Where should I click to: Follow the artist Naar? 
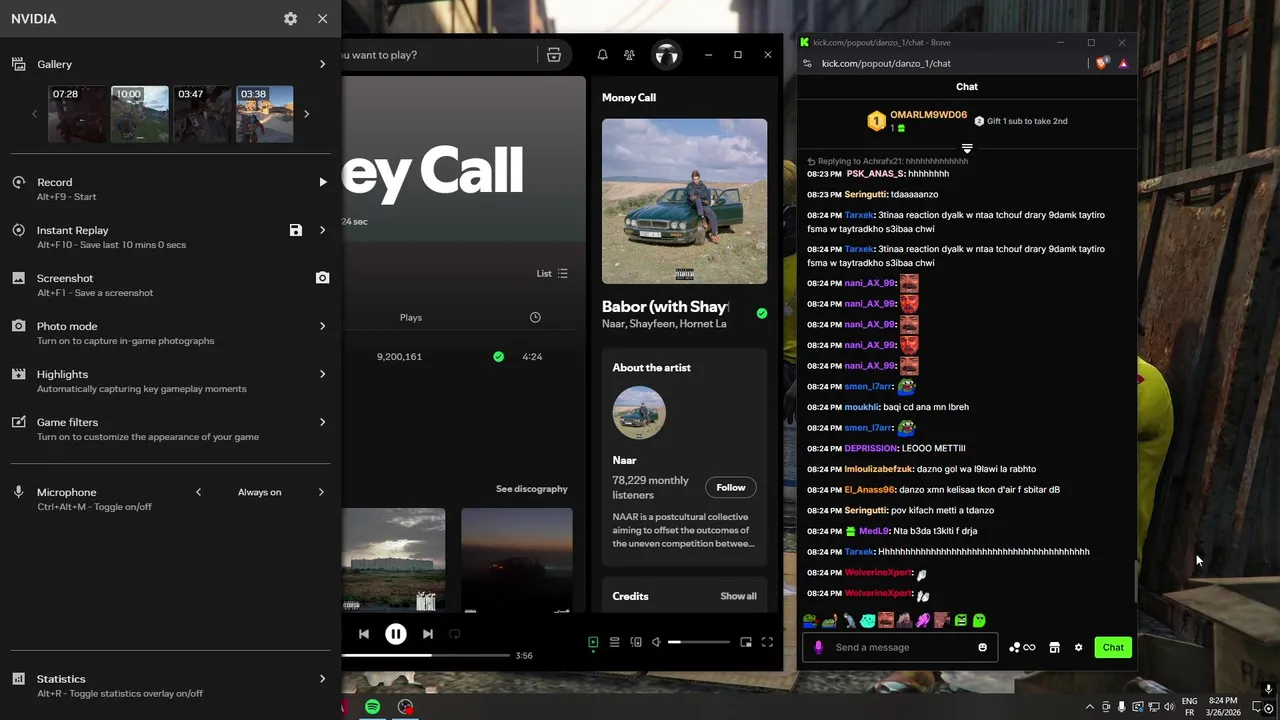(731, 487)
